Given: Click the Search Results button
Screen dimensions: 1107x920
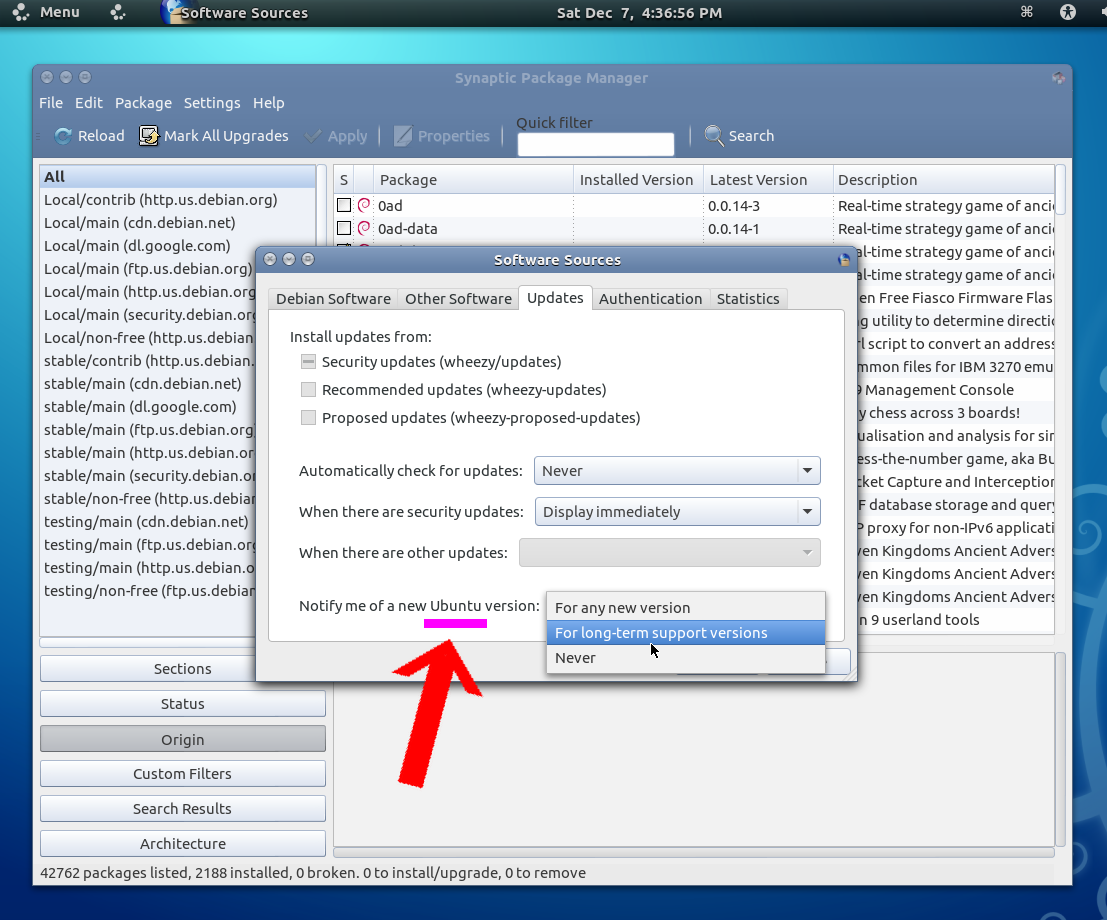Looking at the screenshot, I should tap(183, 808).
